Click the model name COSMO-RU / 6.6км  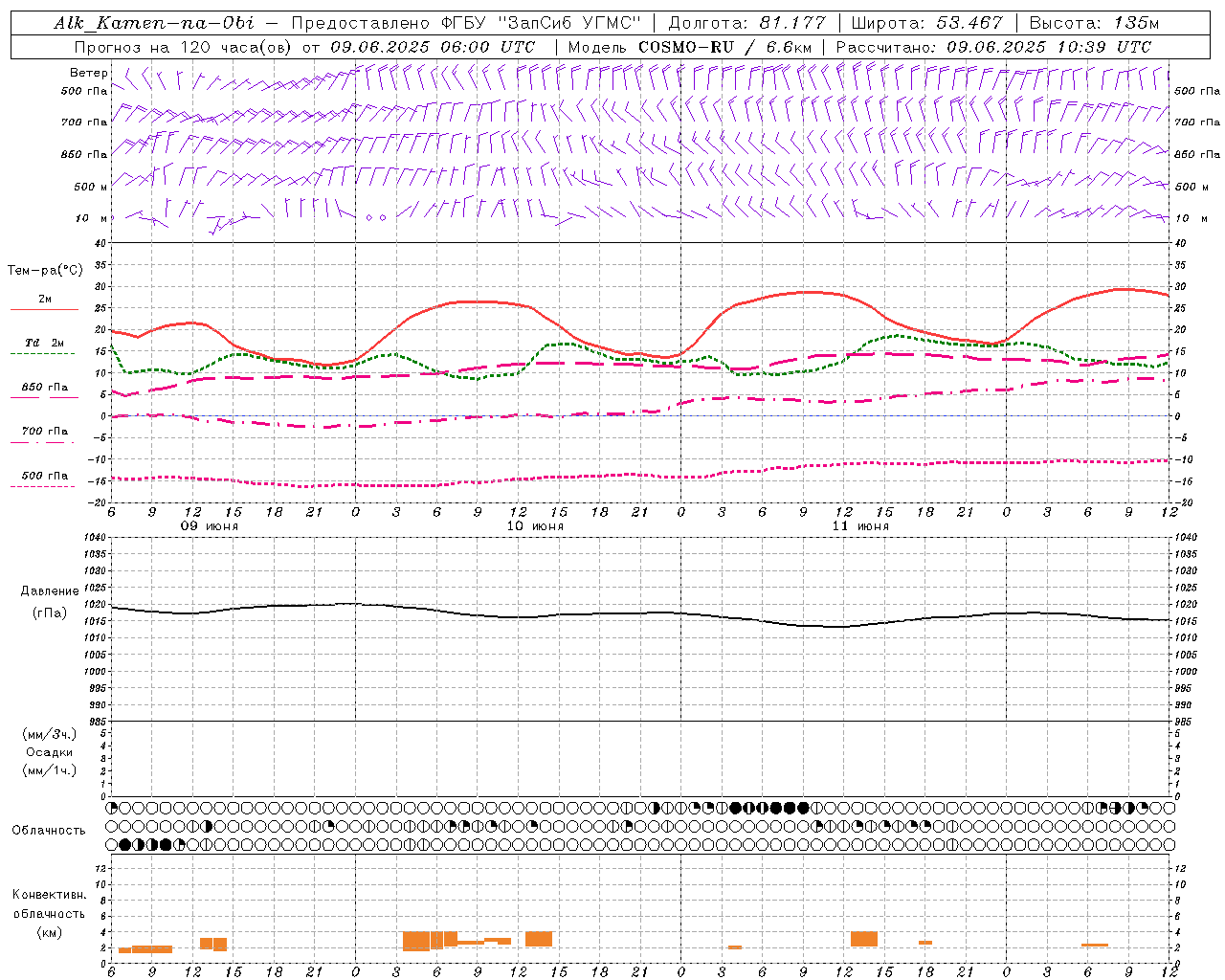pos(725,47)
